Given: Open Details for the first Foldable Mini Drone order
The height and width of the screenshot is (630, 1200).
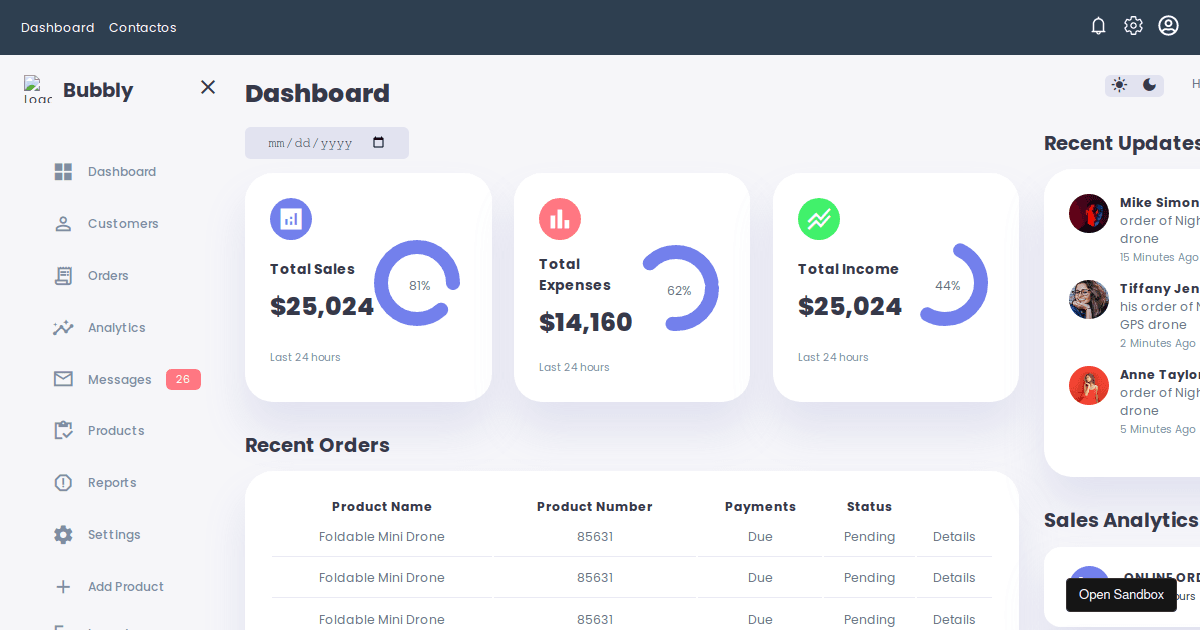Looking at the screenshot, I should pyautogui.click(x=953, y=536).
